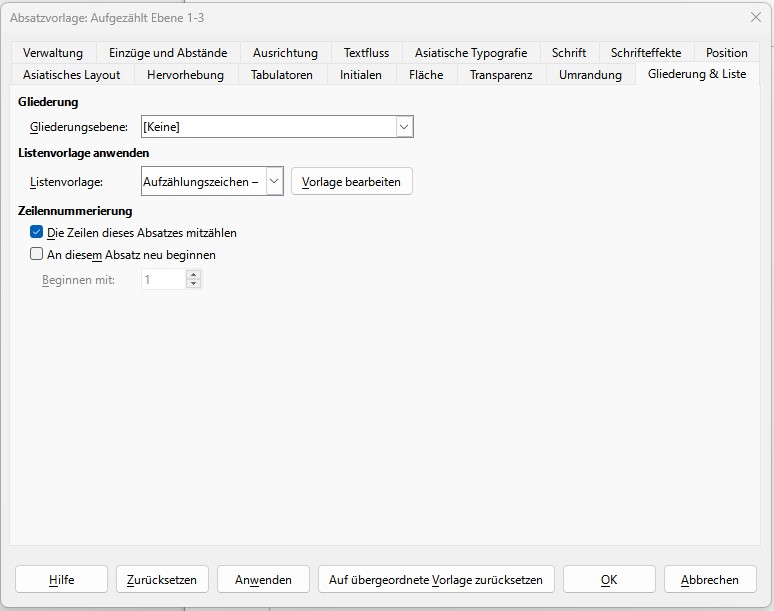Select the Position tab
Image resolution: width=774 pixels, height=611 pixels.
[727, 52]
